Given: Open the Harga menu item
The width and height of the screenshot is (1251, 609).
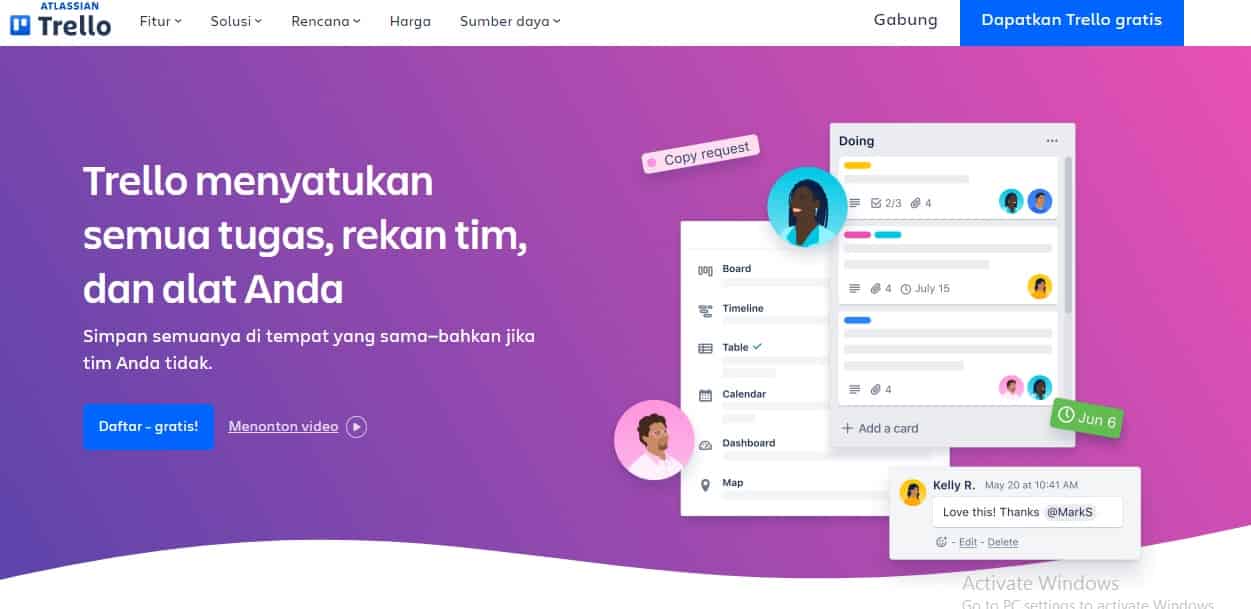Looking at the screenshot, I should (x=410, y=21).
